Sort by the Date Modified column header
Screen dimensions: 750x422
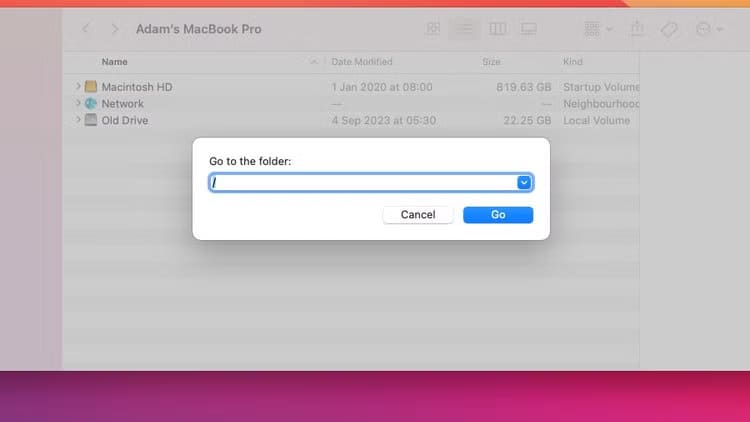[x=362, y=62]
